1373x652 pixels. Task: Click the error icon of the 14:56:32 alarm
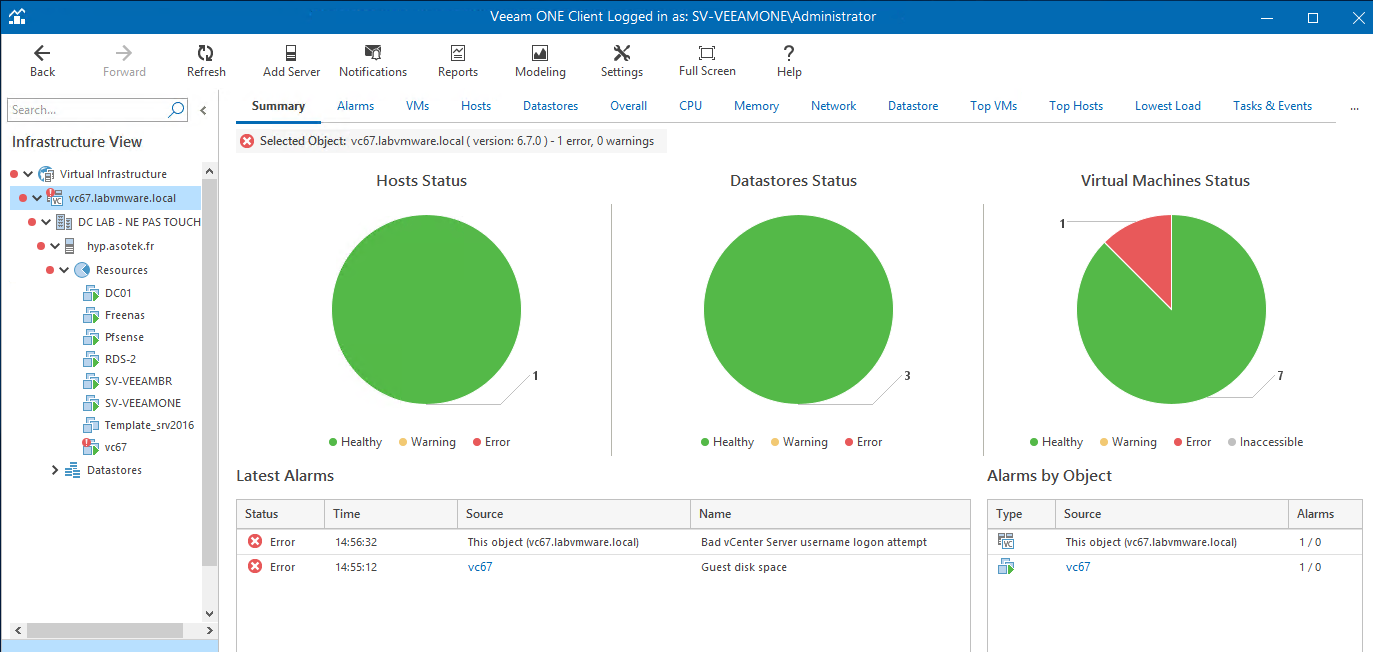[x=255, y=542]
